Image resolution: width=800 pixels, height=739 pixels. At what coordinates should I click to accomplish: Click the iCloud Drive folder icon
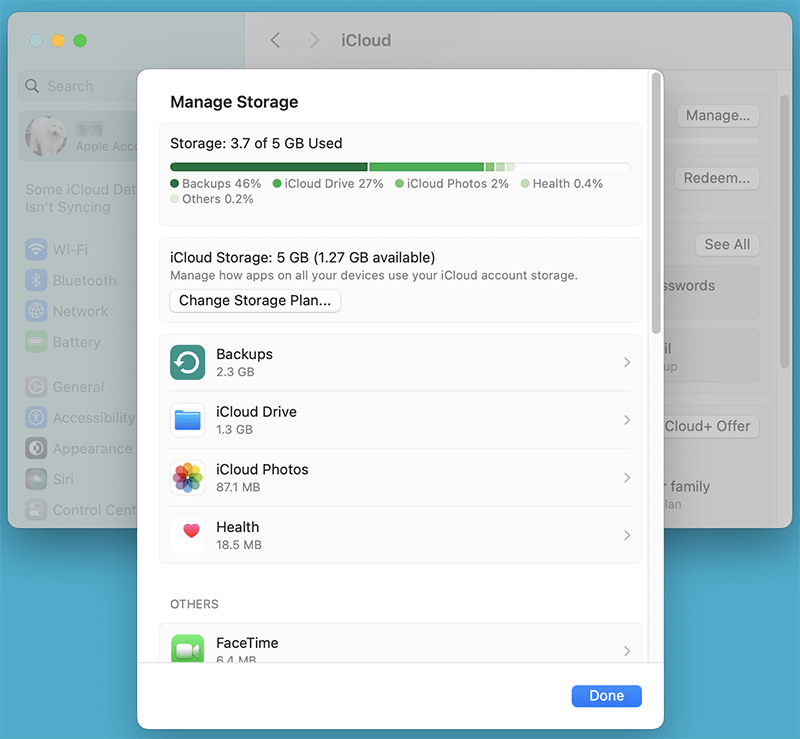point(189,420)
